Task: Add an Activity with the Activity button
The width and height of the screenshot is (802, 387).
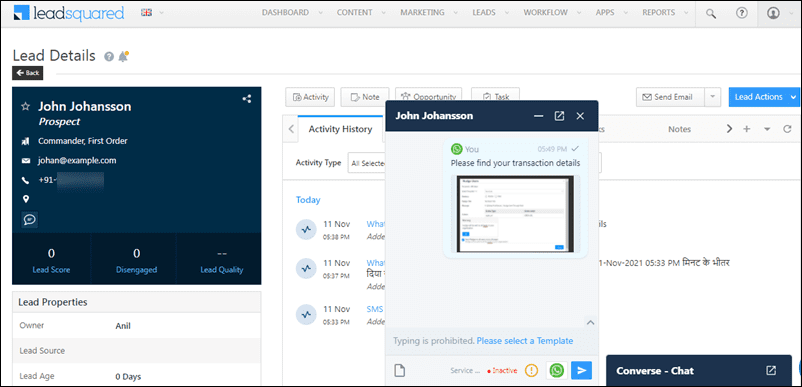Action: [x=310, y=97]
